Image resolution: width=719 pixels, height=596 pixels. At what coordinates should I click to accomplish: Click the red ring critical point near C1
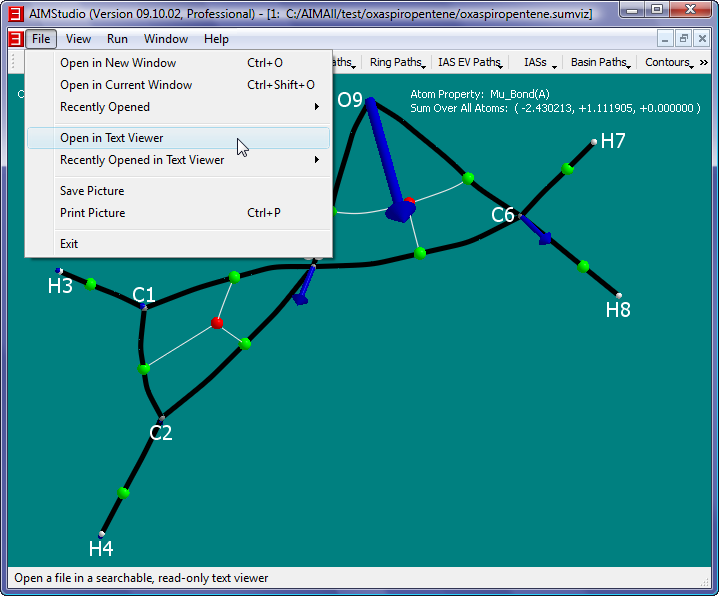click(x=217, y=323)
